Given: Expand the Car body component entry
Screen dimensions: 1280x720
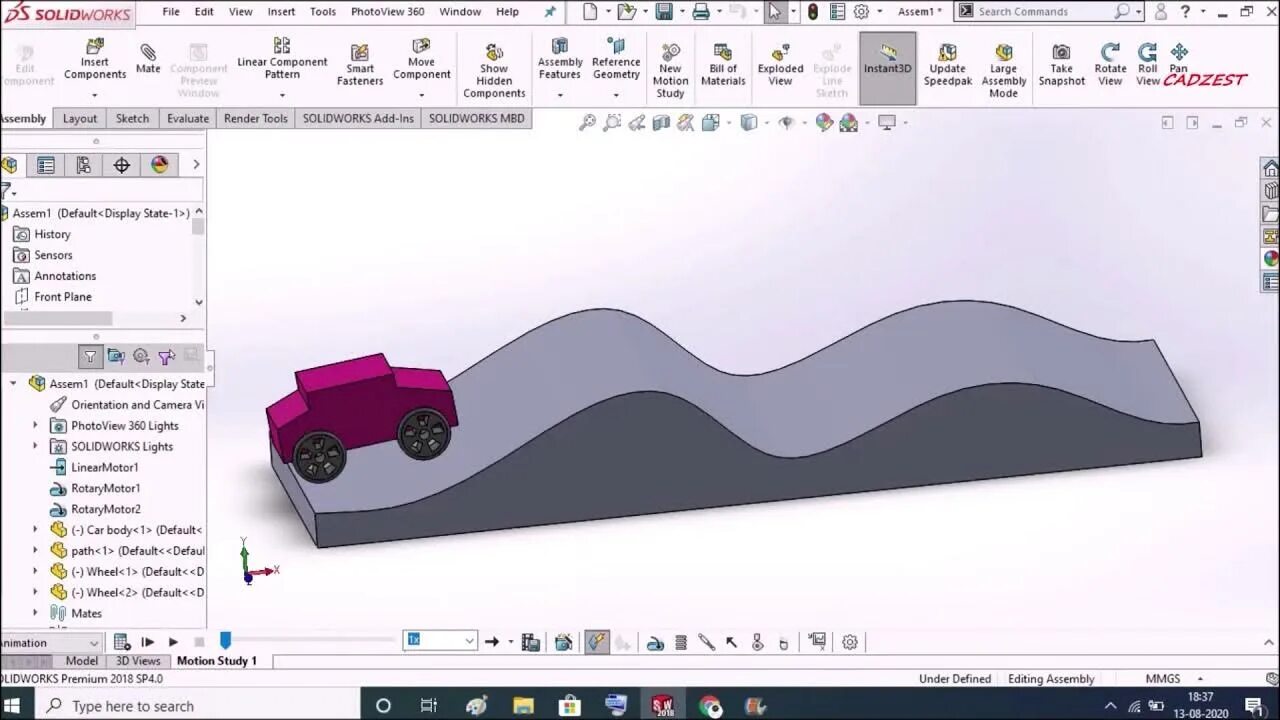Looking at the screenshot, I should [x=33, y=529].
